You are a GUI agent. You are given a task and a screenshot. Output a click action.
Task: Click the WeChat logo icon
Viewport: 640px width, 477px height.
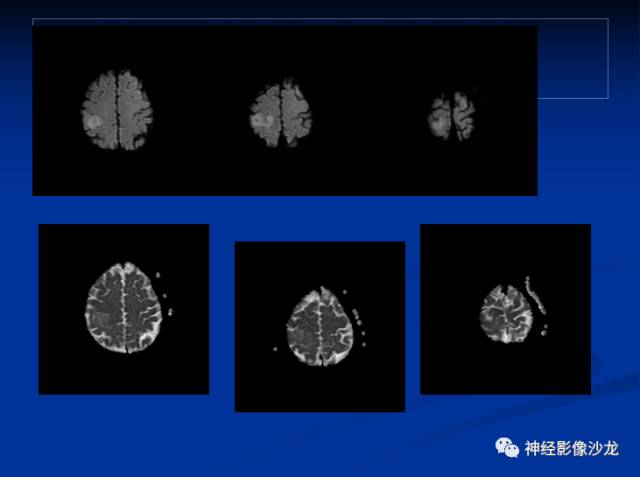[x=507, y=448]
